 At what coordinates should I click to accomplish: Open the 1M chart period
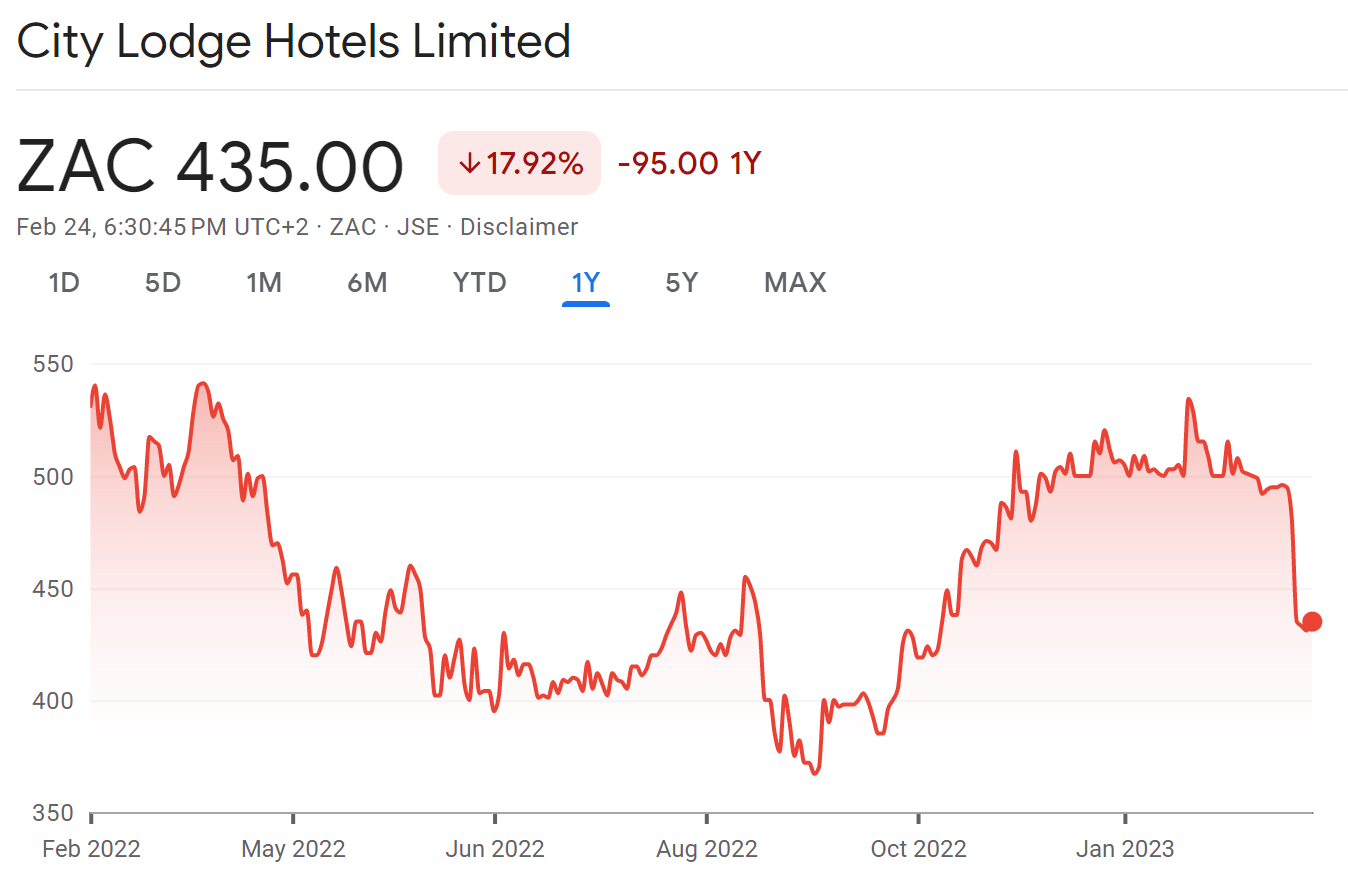264,283
